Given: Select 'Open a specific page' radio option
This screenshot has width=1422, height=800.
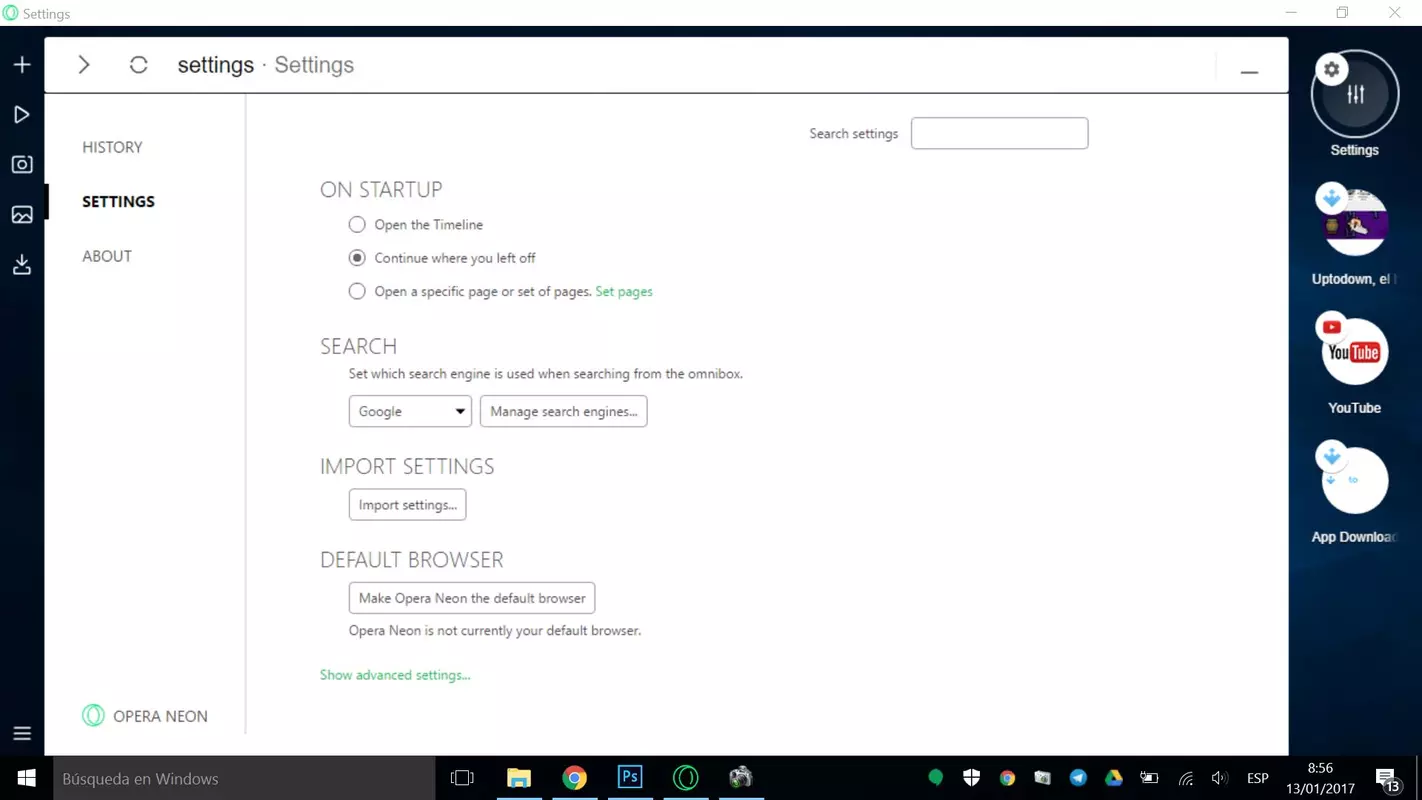Looking at the screenshot, I should coord(357,292).
